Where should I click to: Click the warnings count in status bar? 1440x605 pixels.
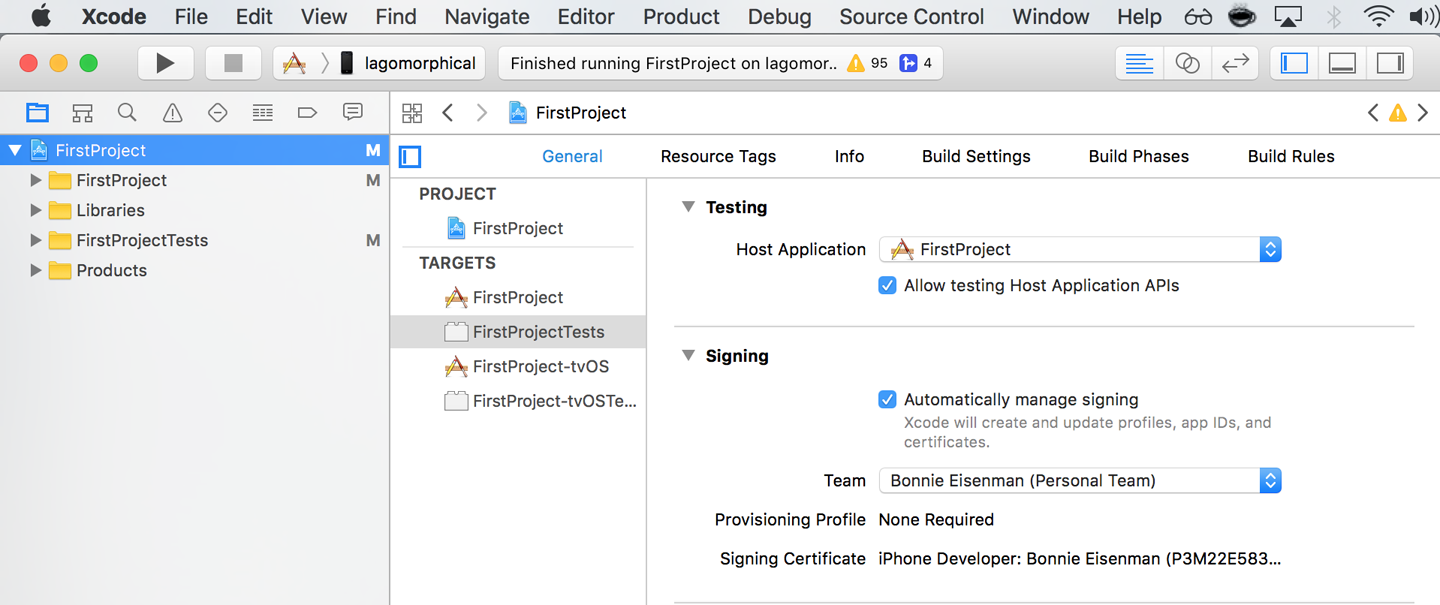(867, 63)
